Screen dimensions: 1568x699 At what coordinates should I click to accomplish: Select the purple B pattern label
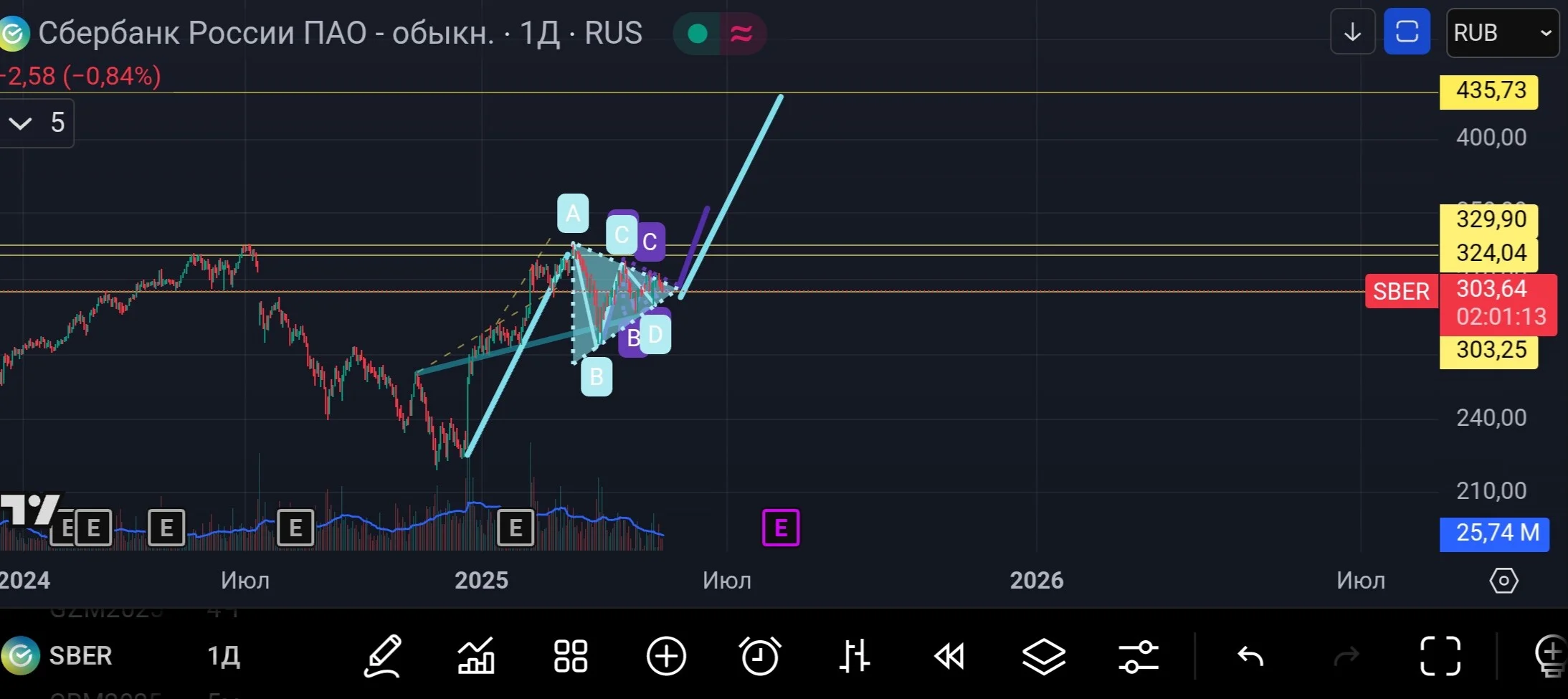click(630, 339)
